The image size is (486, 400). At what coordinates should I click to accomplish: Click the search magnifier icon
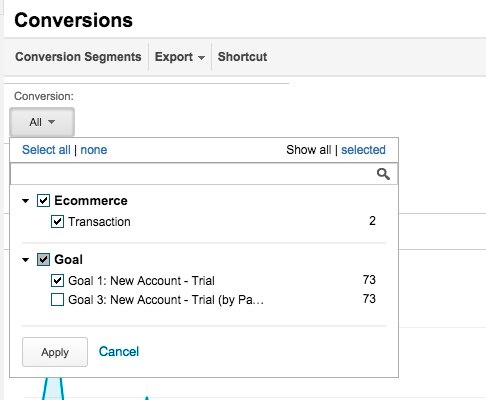(x=383, y=174)
